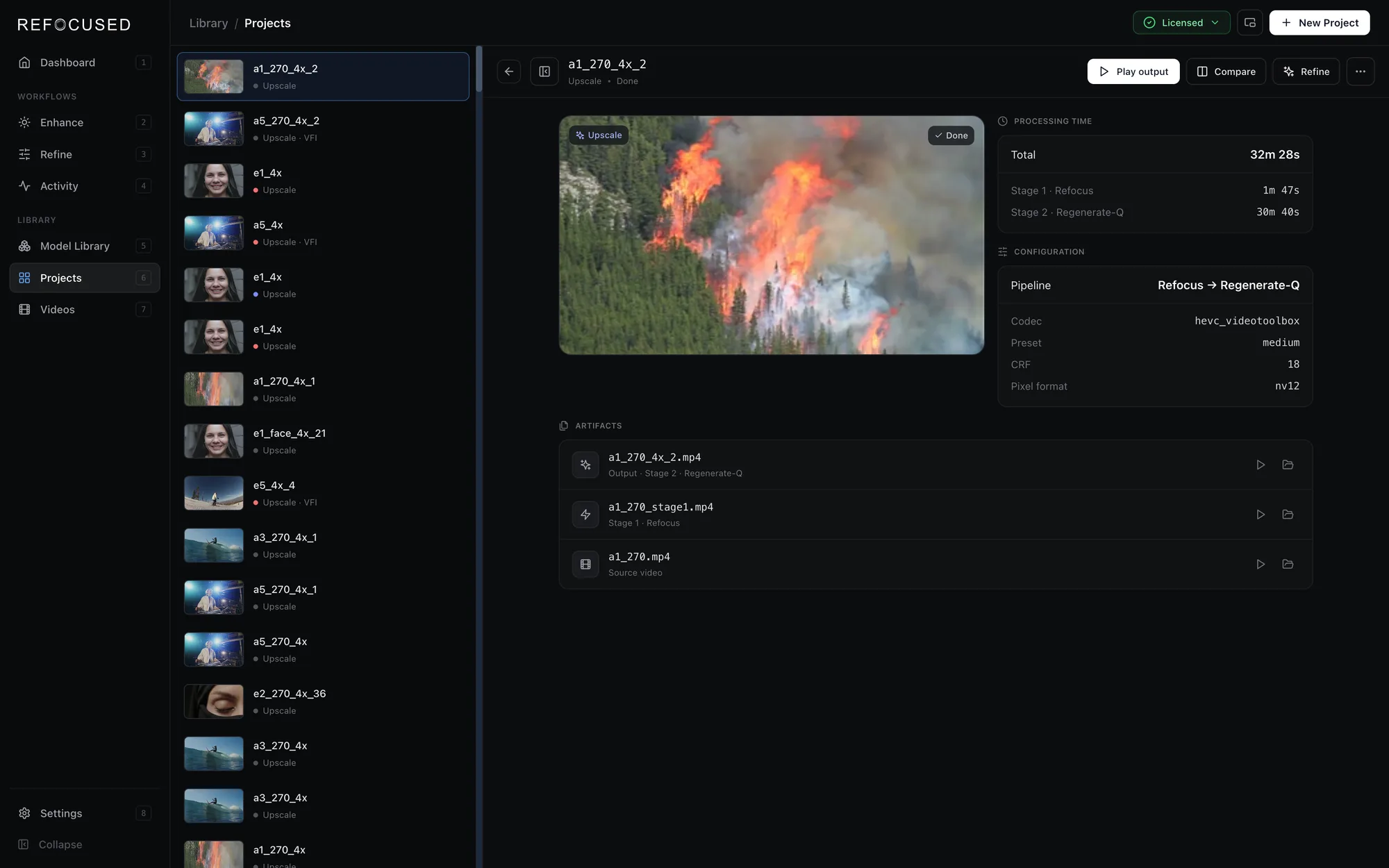This screenshot has width=1389, height=868.
Task: Click the Enhance sun icon
Action: coord(24,122)
